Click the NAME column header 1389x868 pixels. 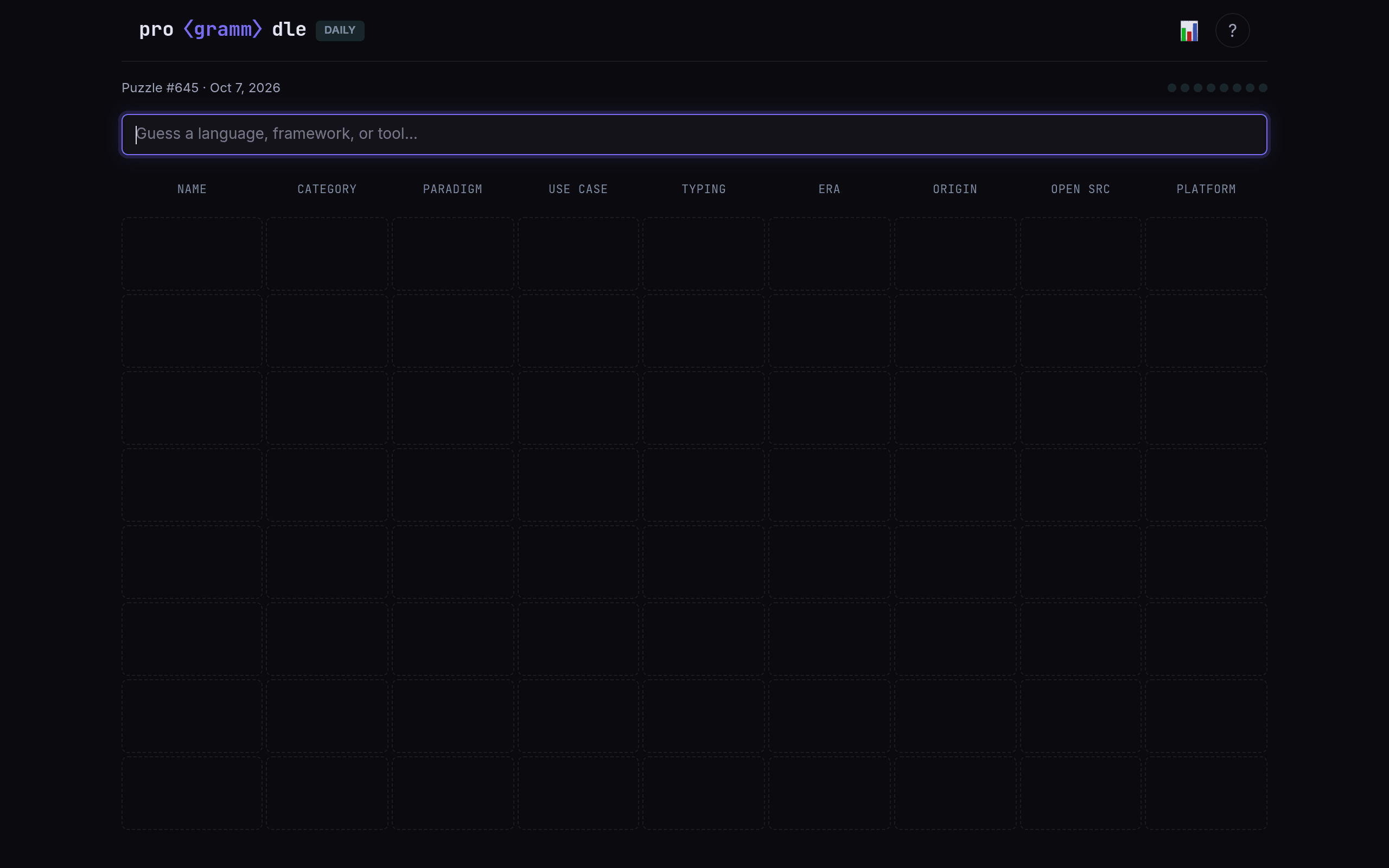192,189
